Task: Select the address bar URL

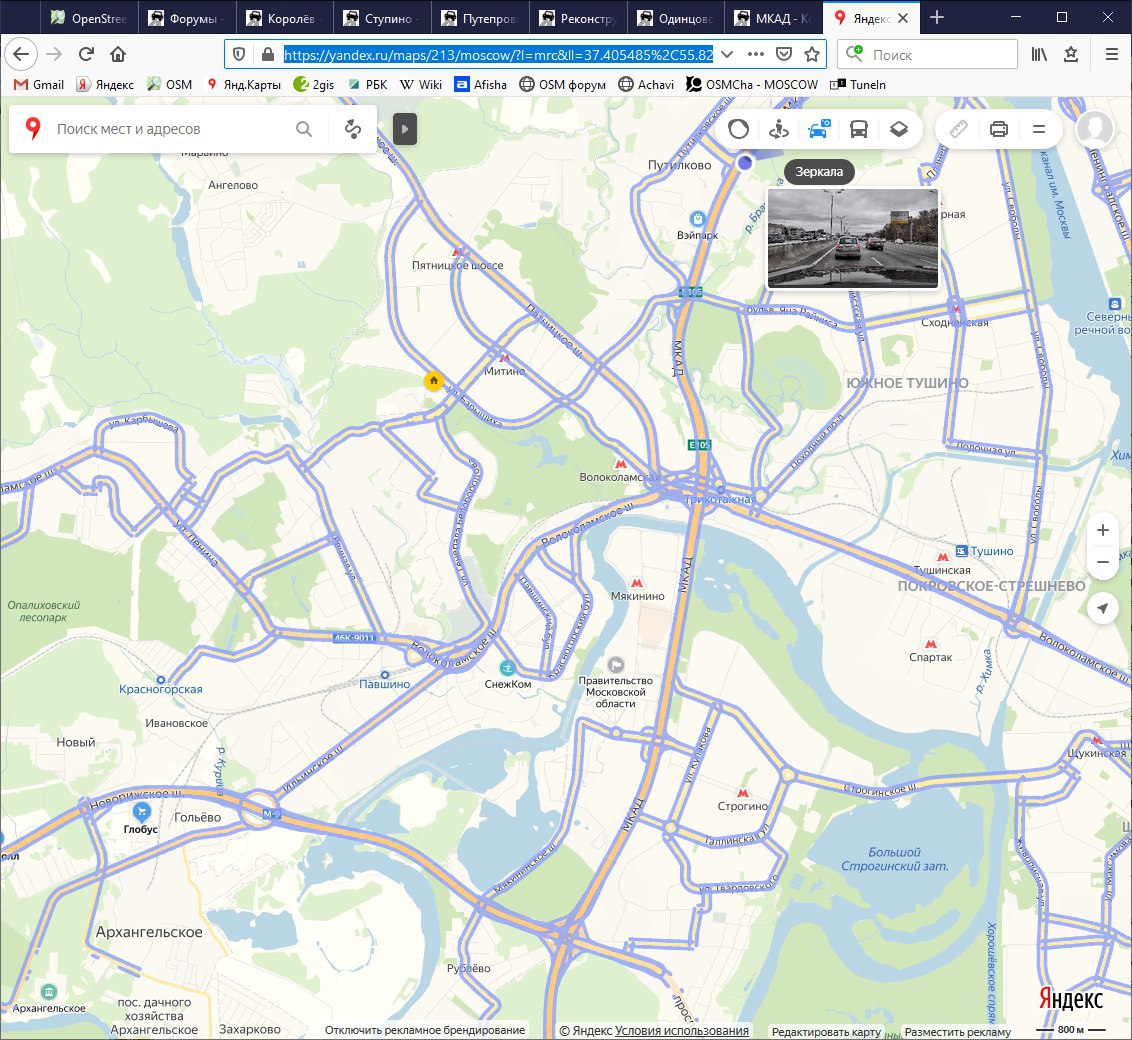Action: (x=498, y=54)
